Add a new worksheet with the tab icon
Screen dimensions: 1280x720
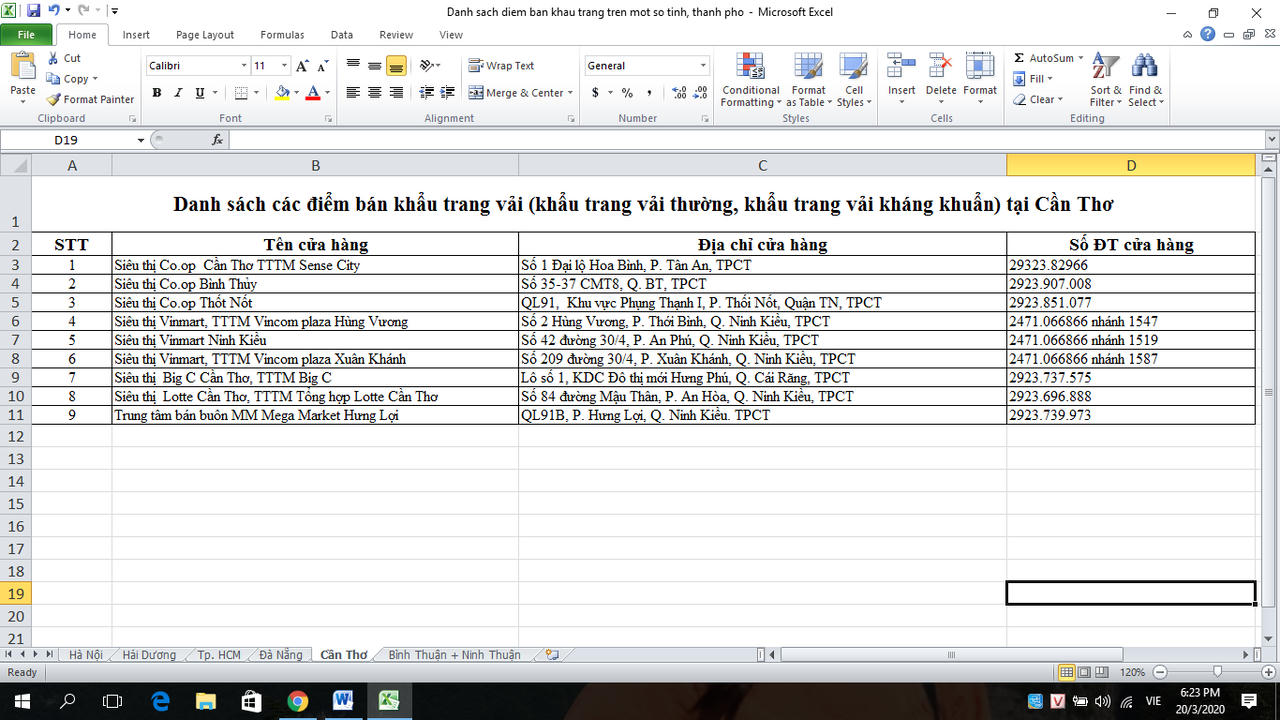552,655
